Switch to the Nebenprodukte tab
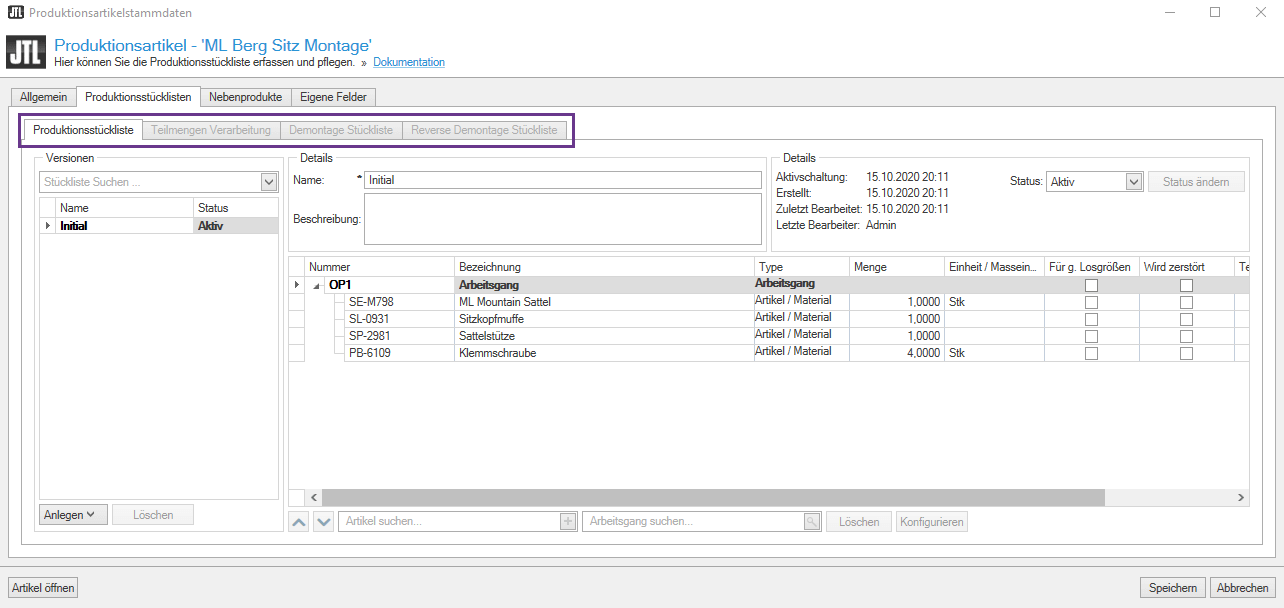This screenshot has height=608, width=1284. coord(245,97)
